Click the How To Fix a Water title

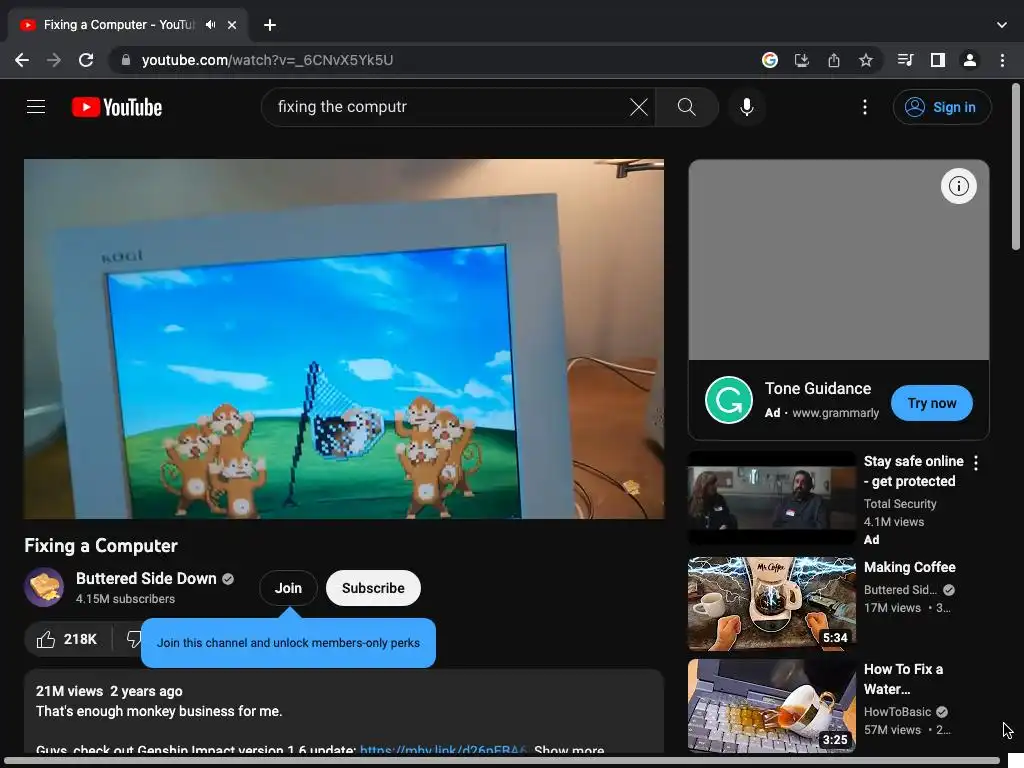pos(903,679)
